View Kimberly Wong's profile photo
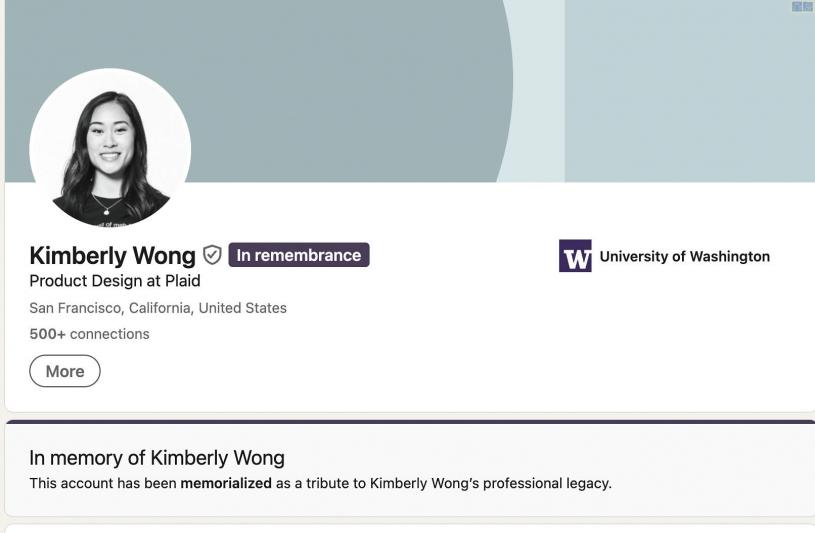Screen dimensions: 815x533 [x=110, y=149]
